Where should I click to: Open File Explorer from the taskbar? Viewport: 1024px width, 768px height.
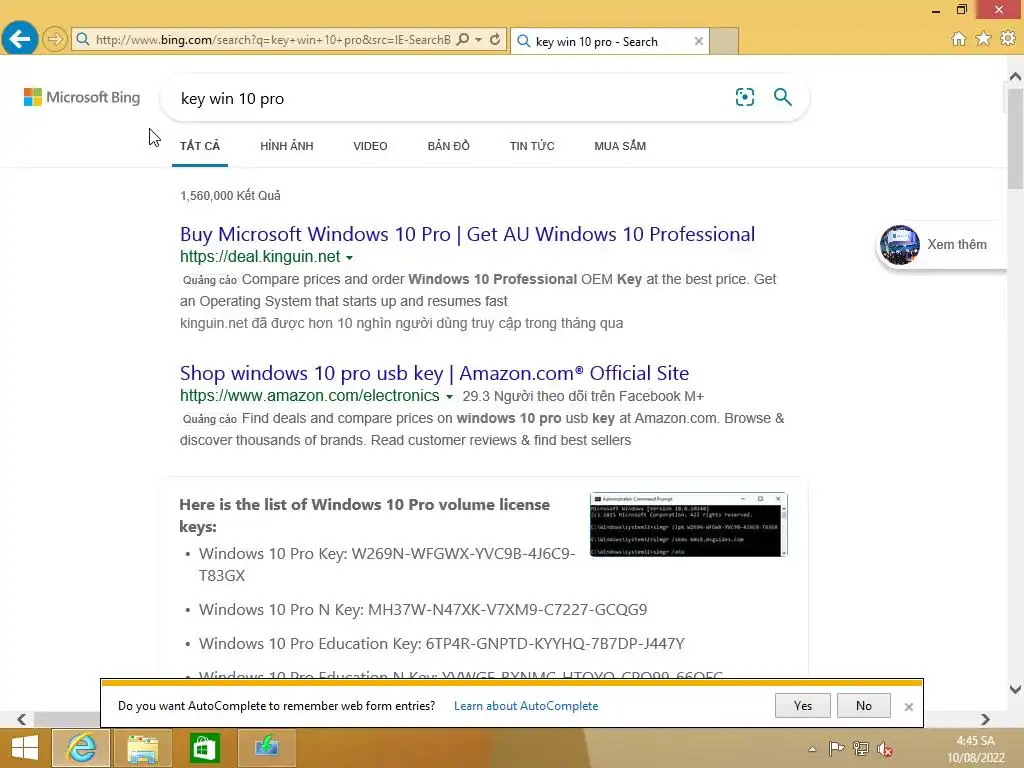[142, 748]
